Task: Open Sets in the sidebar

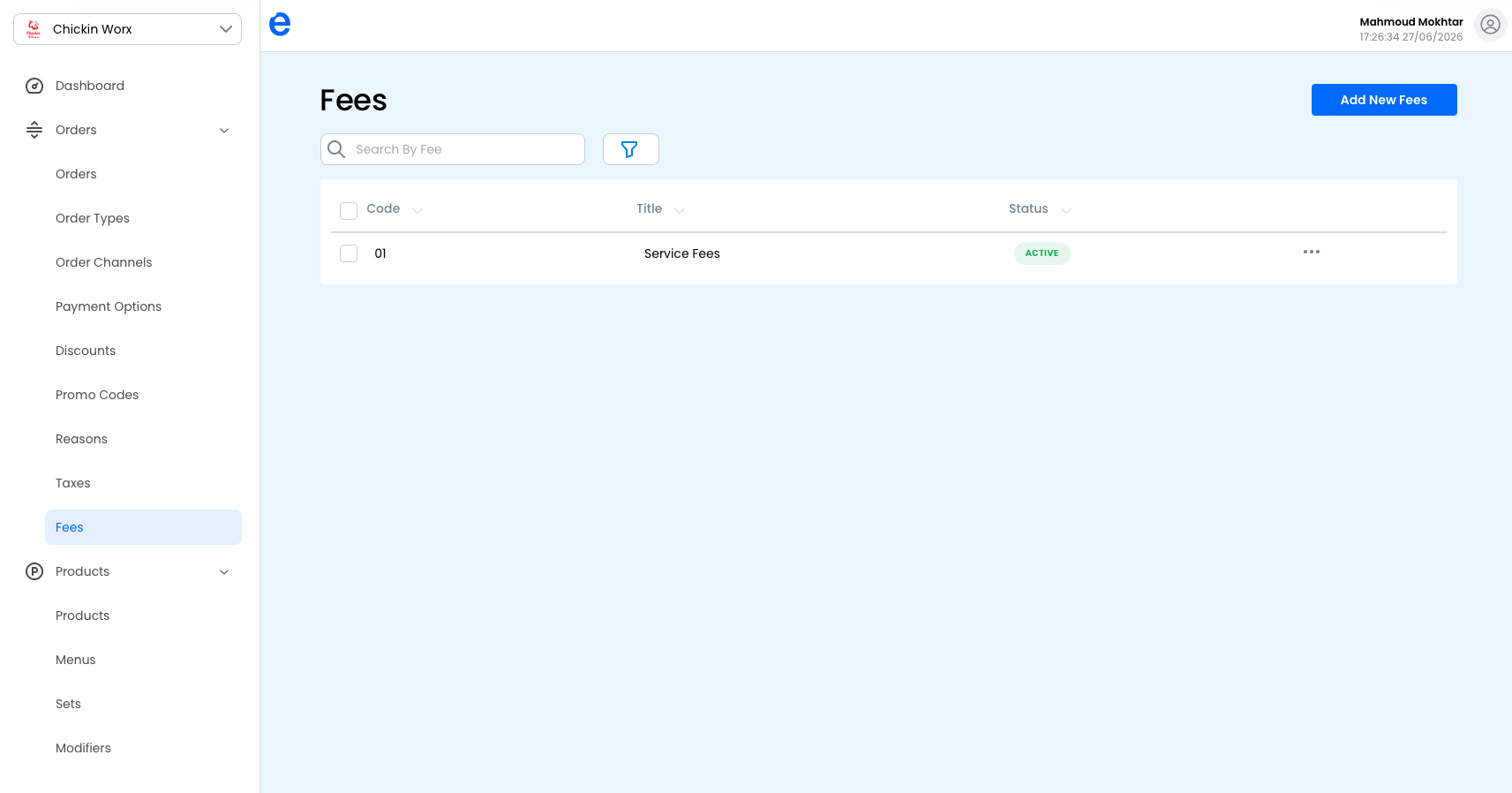Action: tap(68, 704)
